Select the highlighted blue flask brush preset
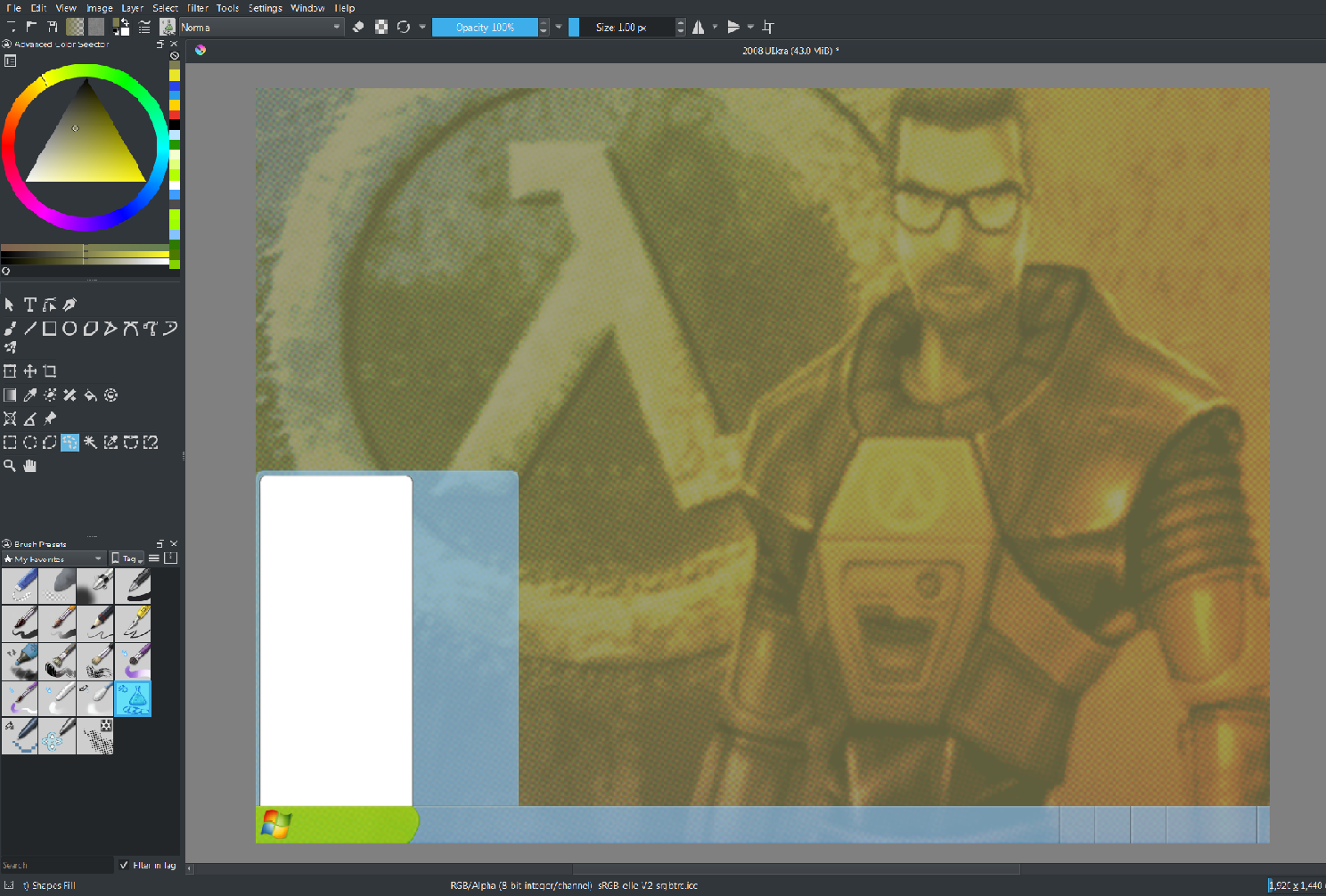The width and height of the screenshot is (1326, 896). pyautogui.click(x=133, y=699)
